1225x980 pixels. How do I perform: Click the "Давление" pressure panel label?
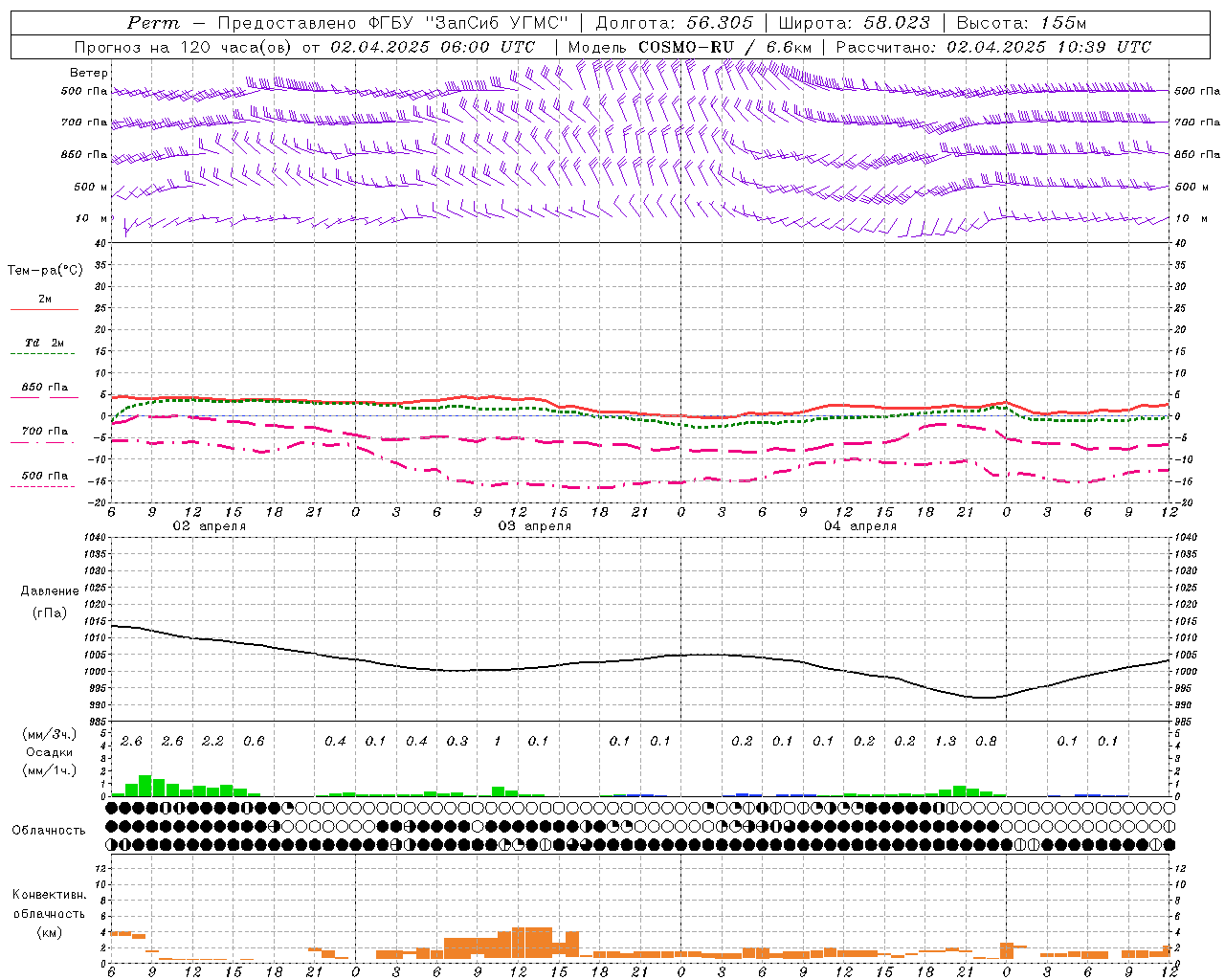(x=50, y=591)
